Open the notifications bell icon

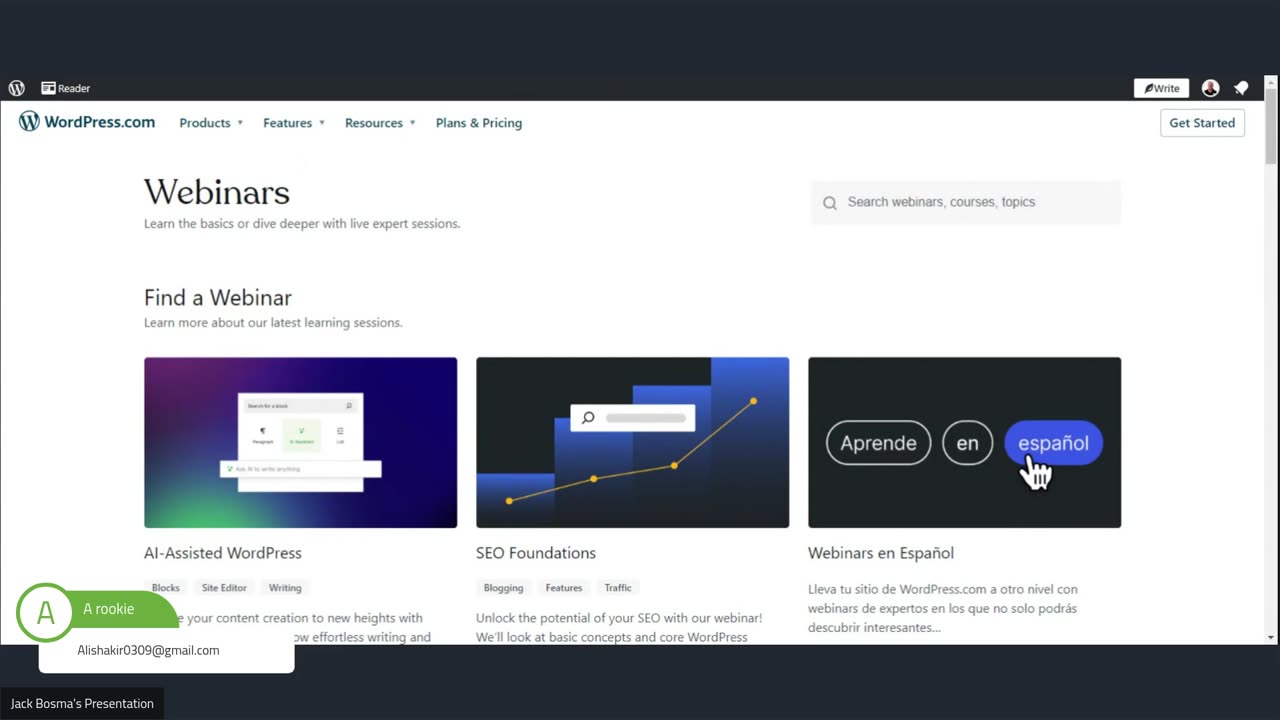pos(1241,88)
